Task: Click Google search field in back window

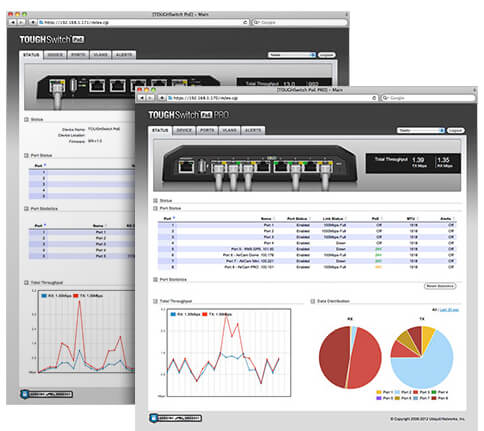Action: click(x=299, y=22)
